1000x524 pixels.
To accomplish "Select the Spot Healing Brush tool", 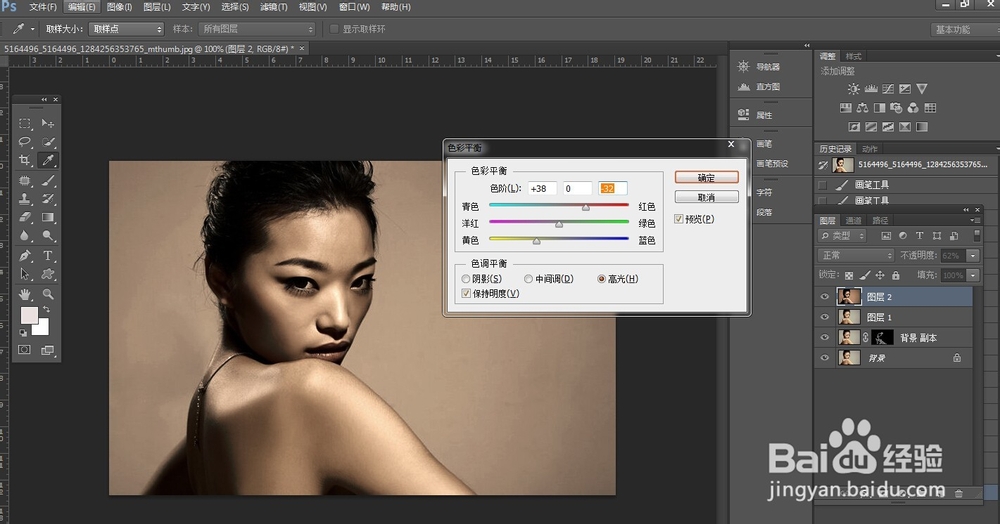I will 25,180.
